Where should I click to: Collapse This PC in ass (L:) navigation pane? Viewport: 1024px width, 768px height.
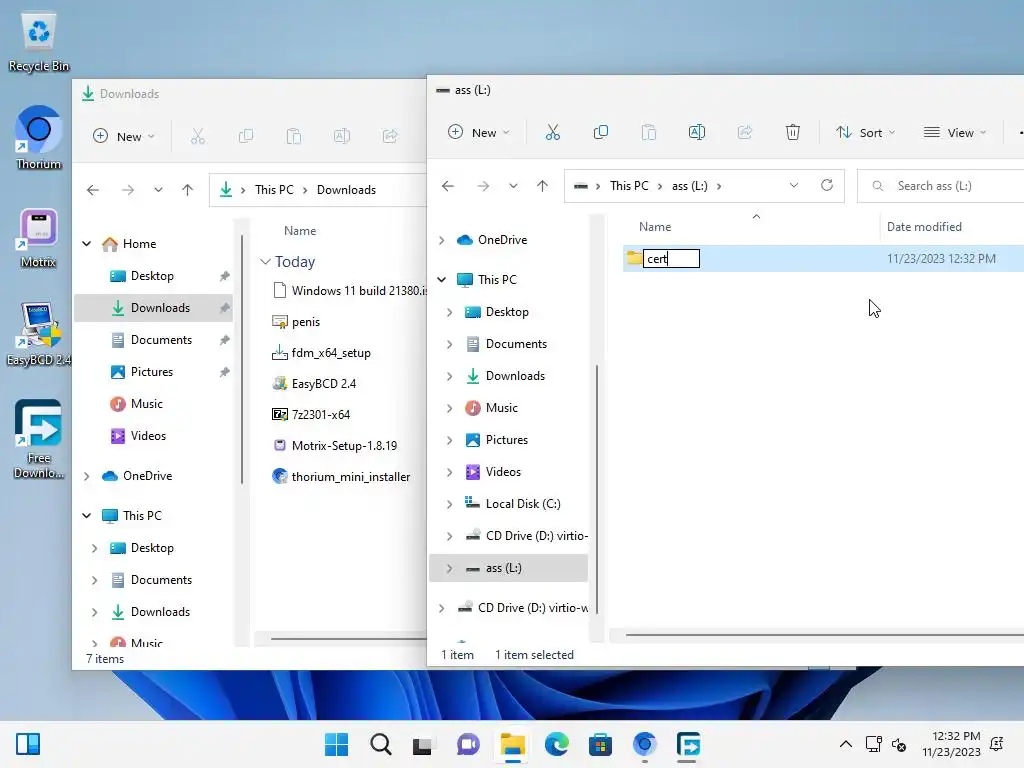click(x=442, y=280)
